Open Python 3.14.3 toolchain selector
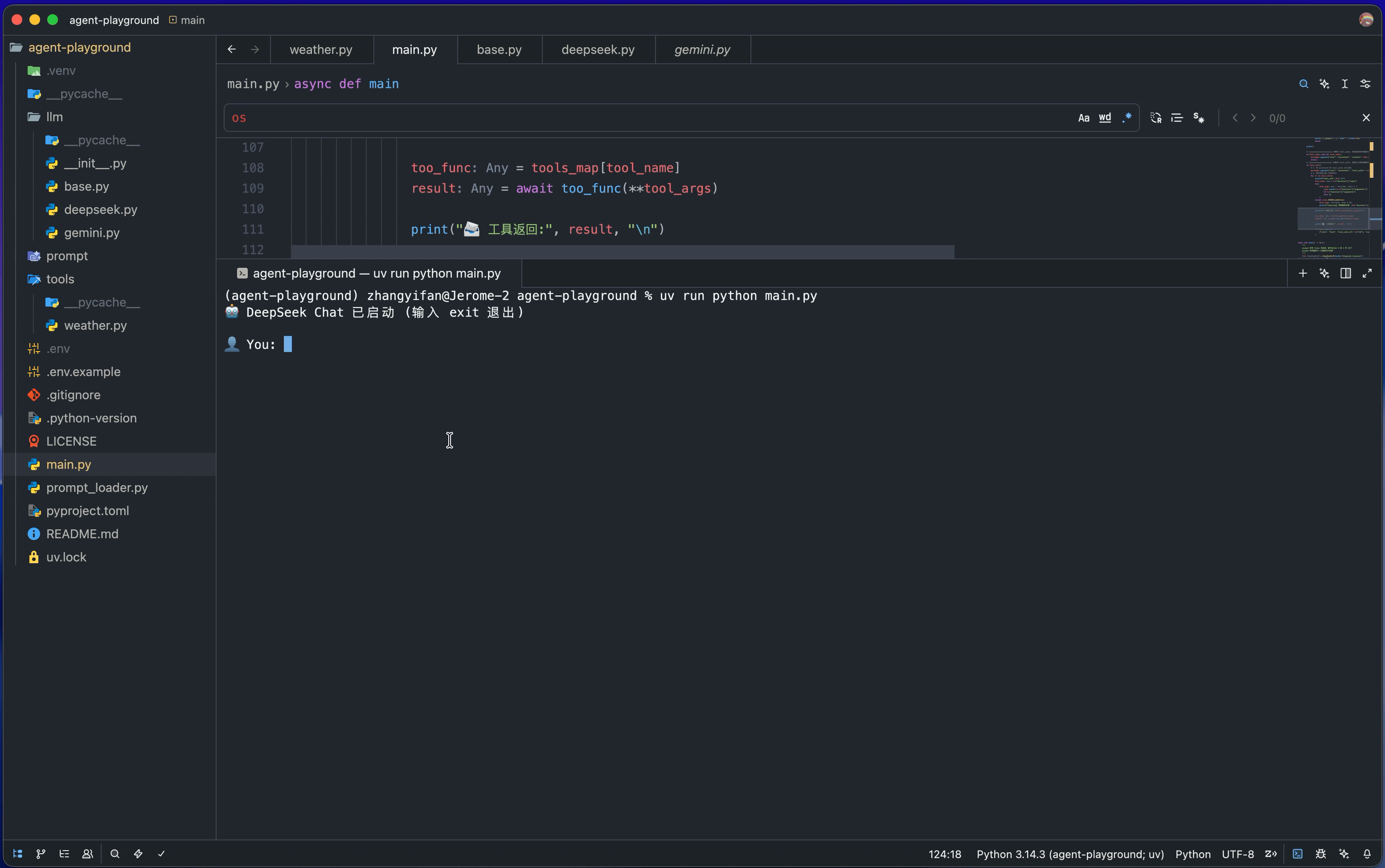1385x868 pixels. pyautogui.click(x=1070, y=854)
